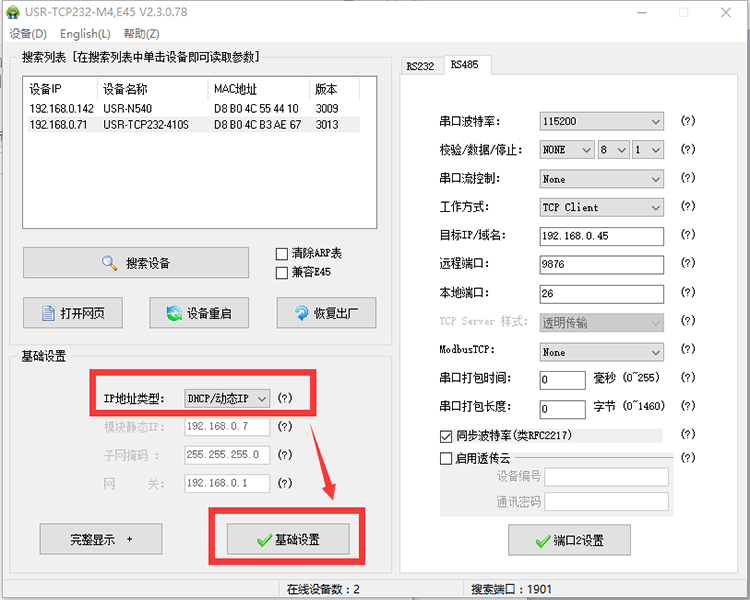The height and width of the screenshot is (600, 750).
Task: Open the 设备(D) menu
Action: click(x=28, y=34)
